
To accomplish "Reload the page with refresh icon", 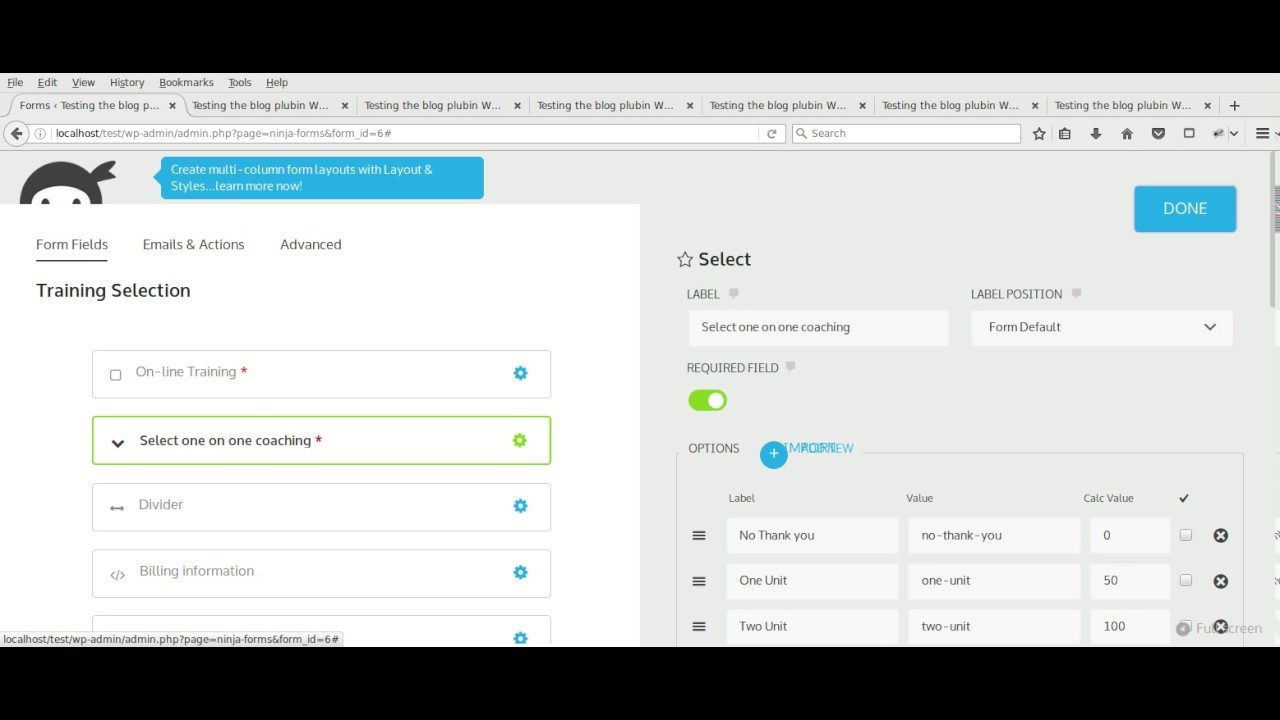I will tap(771, 133).
